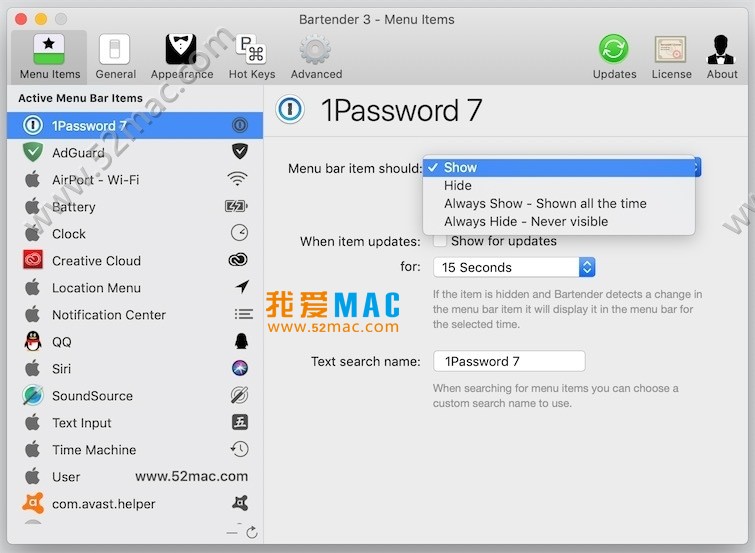Switch to the General tab
This screenshot has width=755, height=553.
click(115, 57)
